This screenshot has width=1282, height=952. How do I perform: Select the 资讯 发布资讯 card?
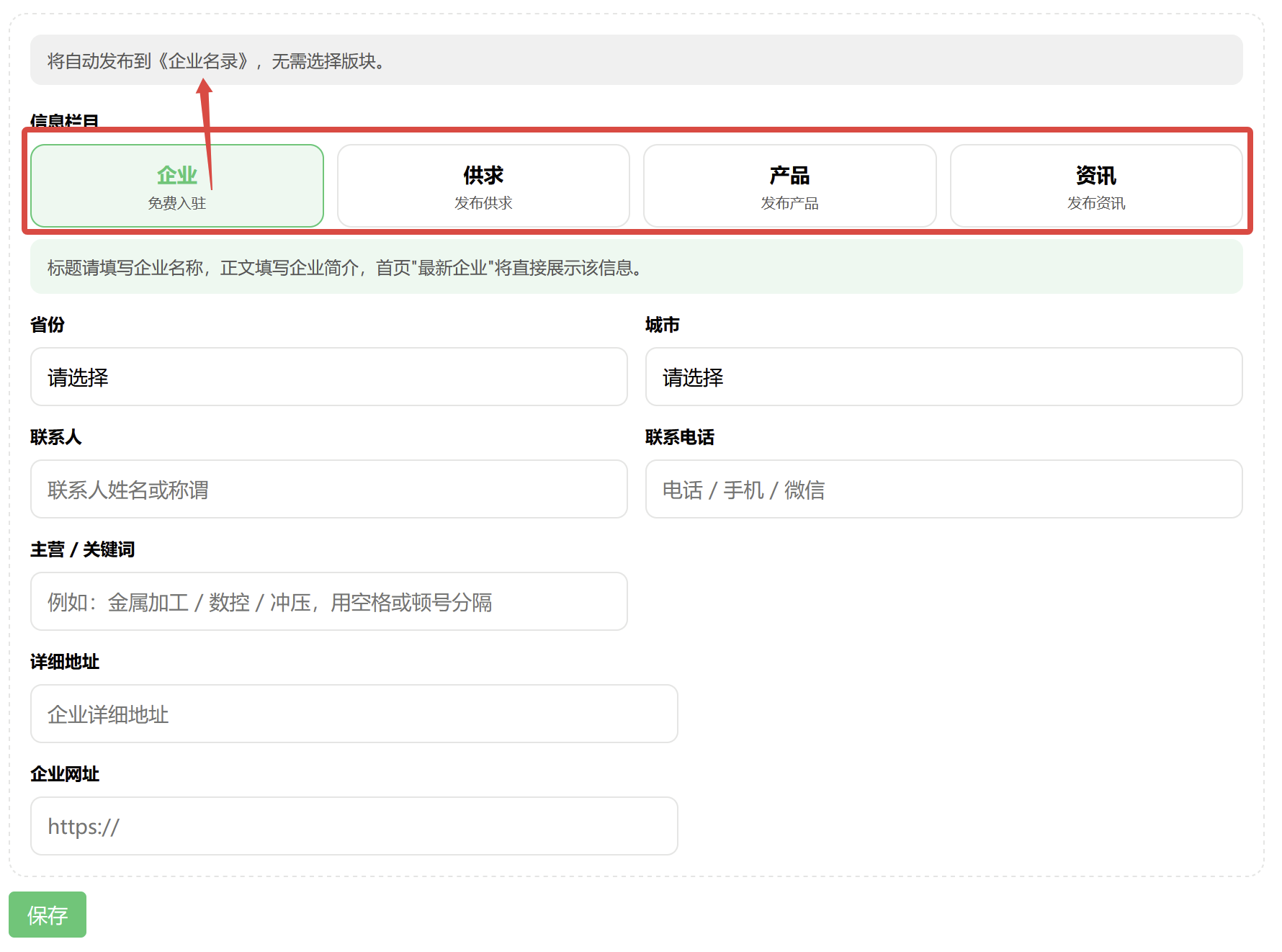tap(1096, 186)
